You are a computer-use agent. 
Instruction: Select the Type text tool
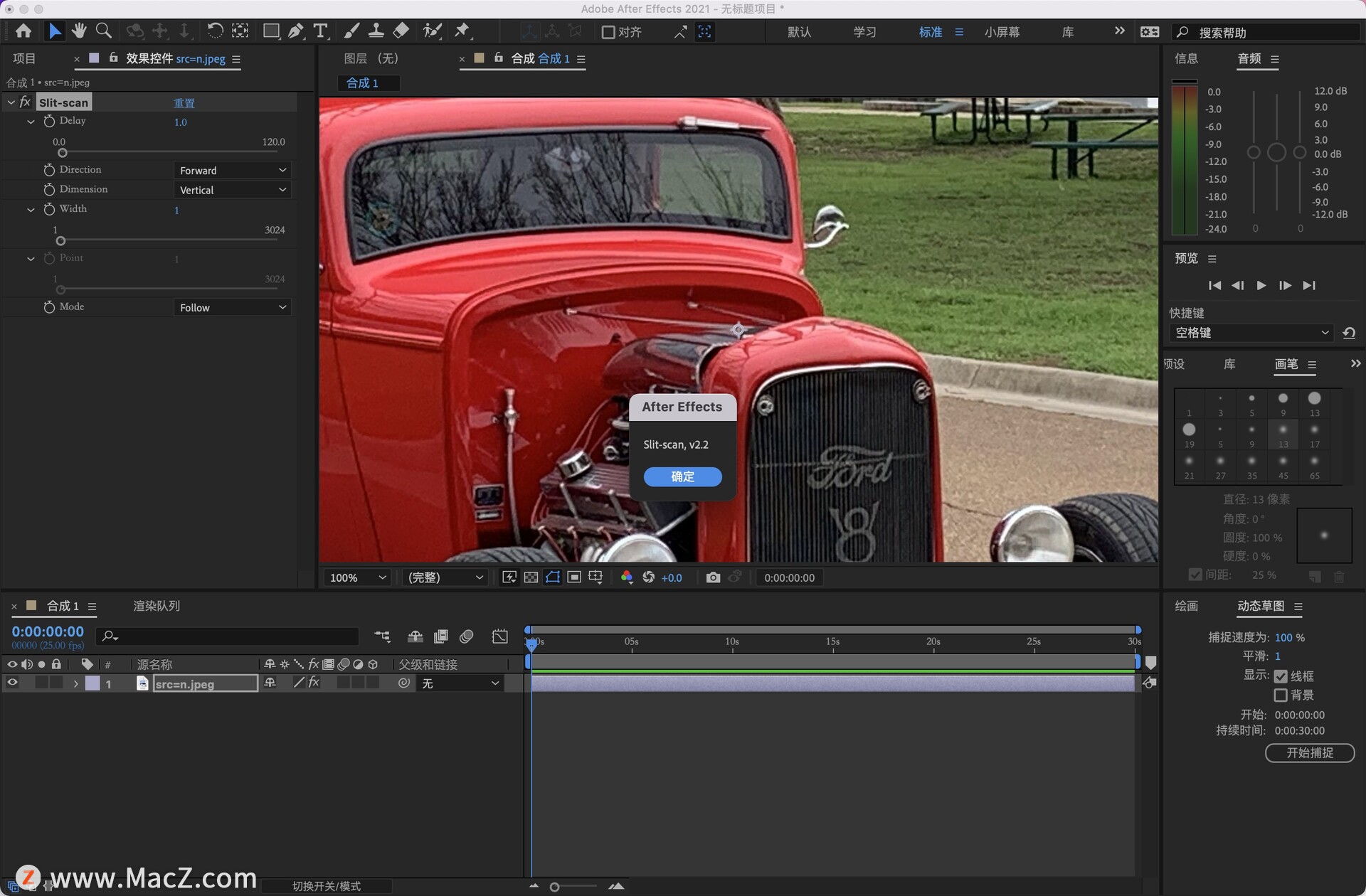321,31
